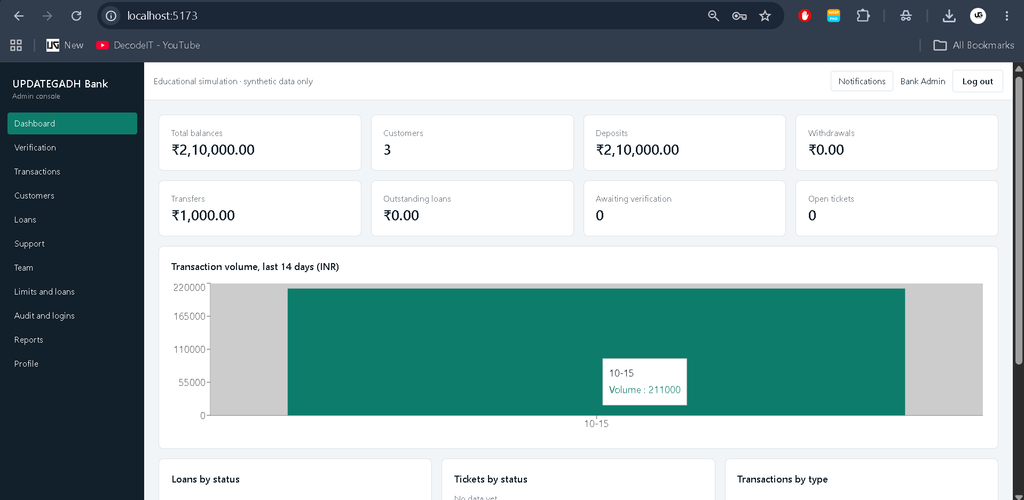
Task: Open the red hand ad-blocker extension
Action: (805, 16)
